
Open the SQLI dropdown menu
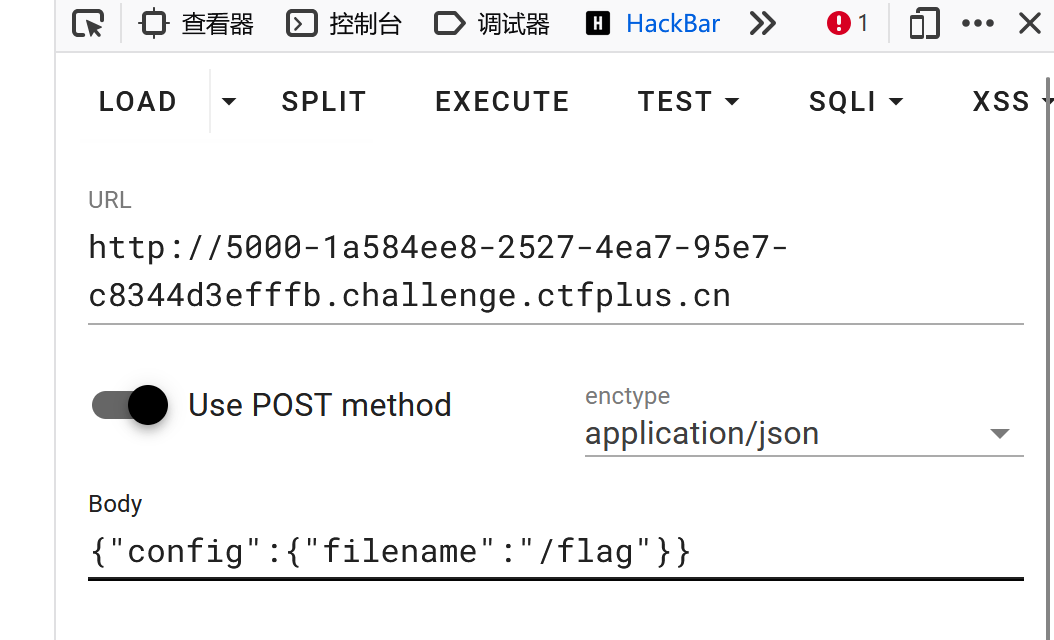click(x=856, y=102)
